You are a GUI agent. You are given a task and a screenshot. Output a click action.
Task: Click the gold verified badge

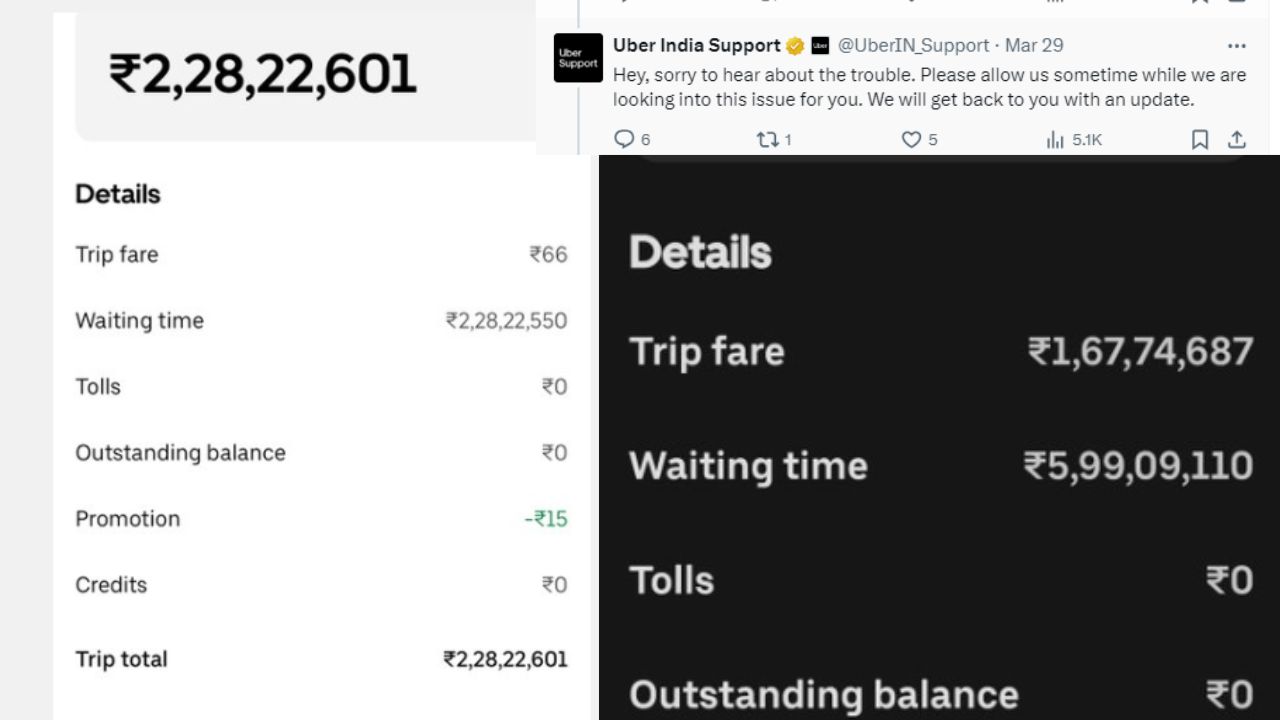click(x=795, y=46)
